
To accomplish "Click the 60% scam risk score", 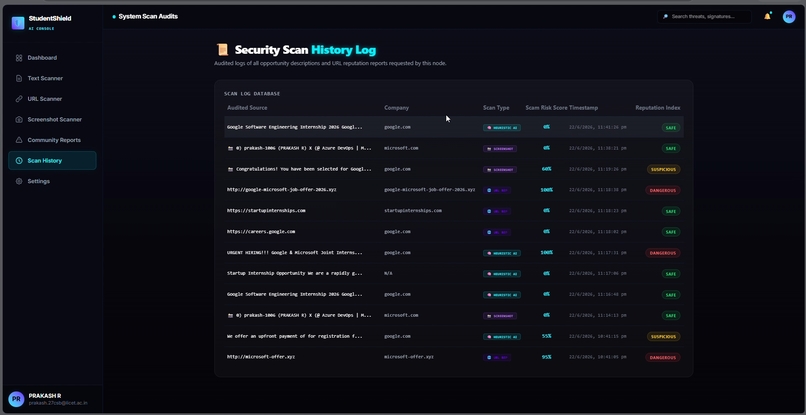I will [546, 169].
